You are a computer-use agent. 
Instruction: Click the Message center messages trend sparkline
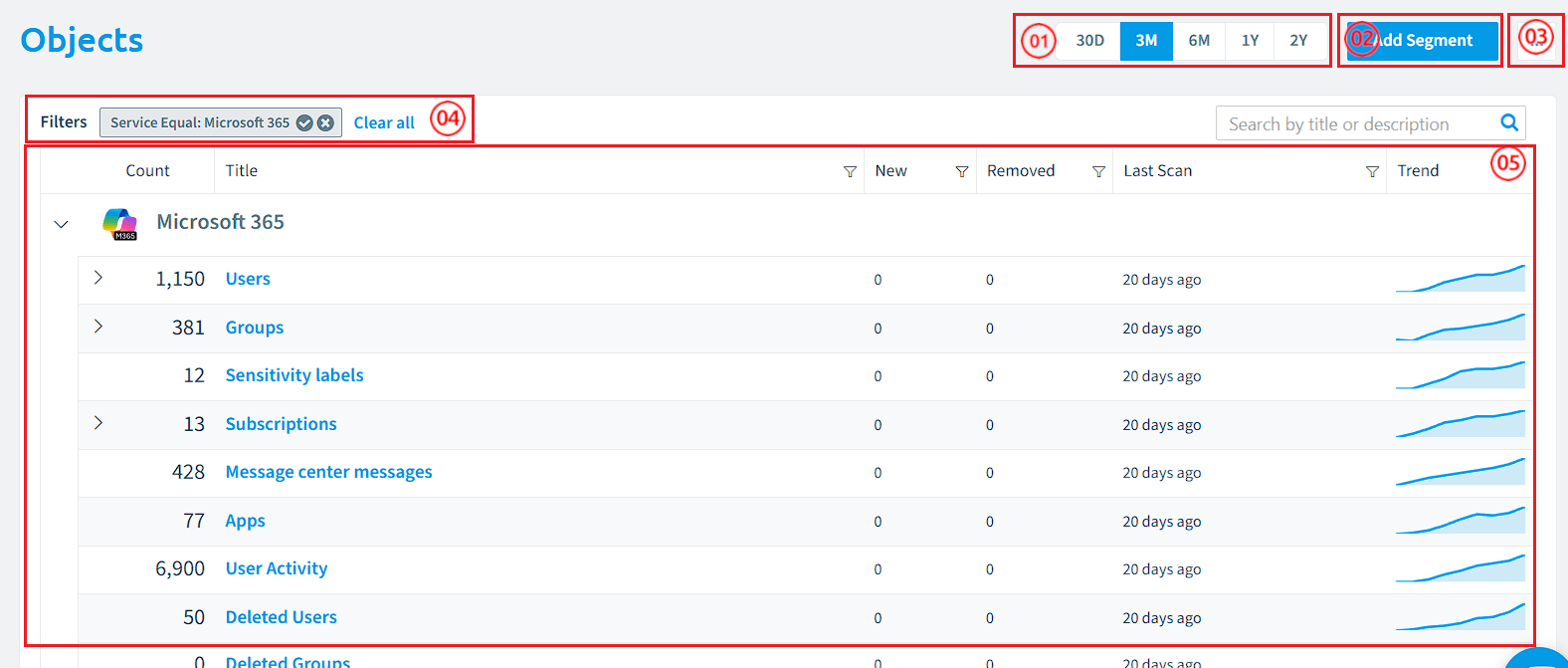(1461, 472)
